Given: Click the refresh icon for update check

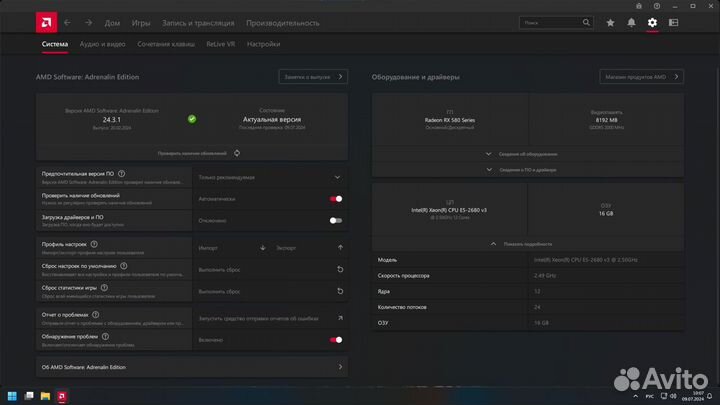Looking at the screenshot, I should (x=237, y=153).
